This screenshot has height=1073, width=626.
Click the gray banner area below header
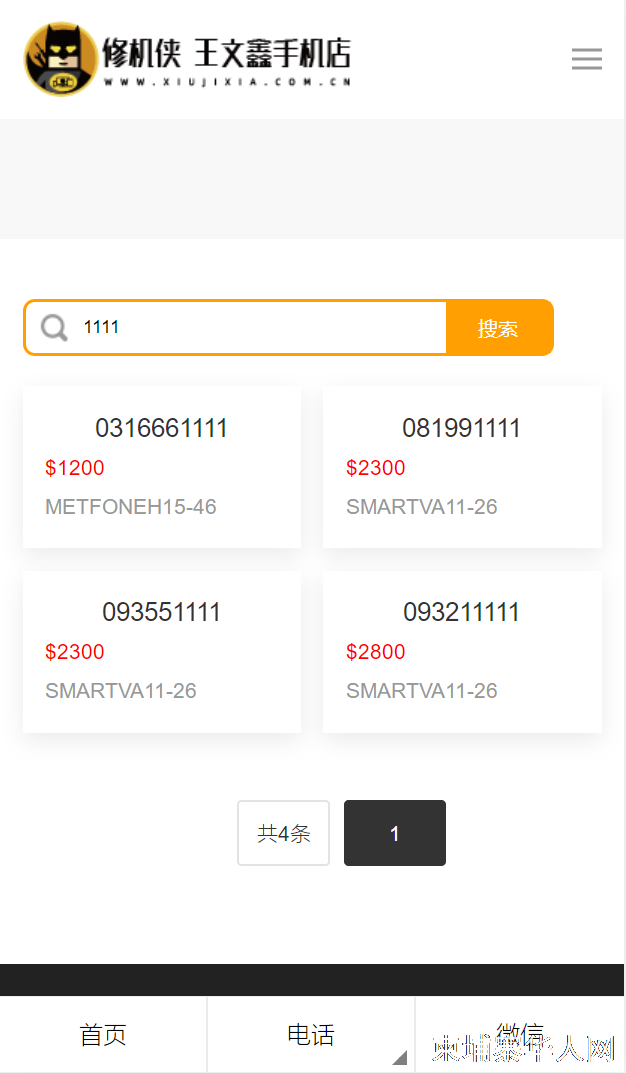pyautogui.click(x=312, y=179)
